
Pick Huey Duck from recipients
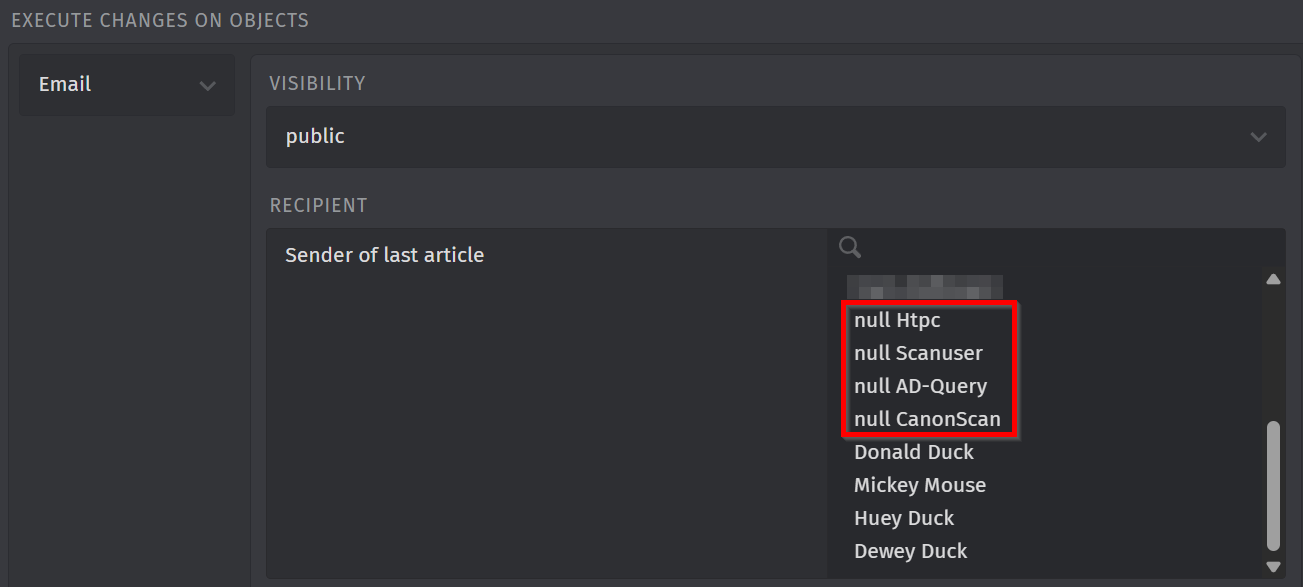[x=904, y=518]
